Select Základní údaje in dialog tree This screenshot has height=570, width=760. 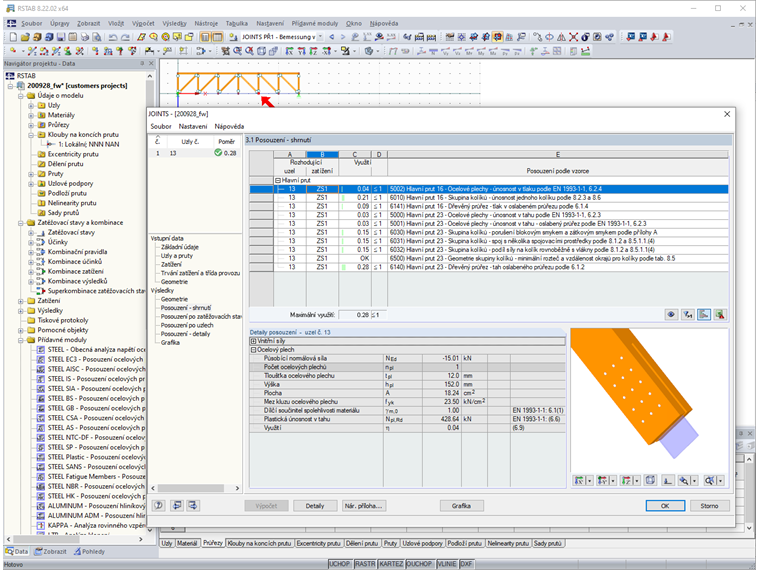[180, 247]
